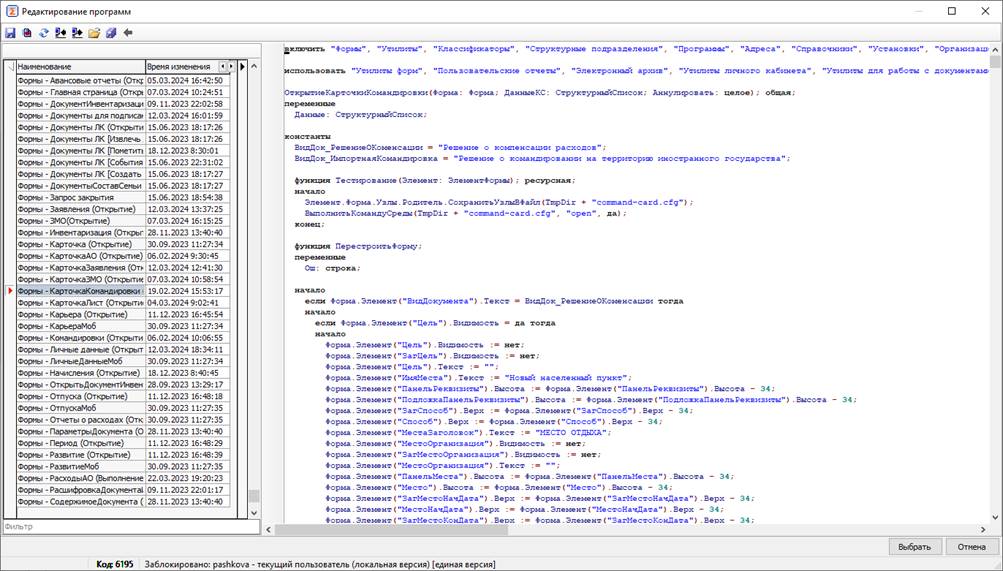
Task: Select row Формы - Документы ЛК [События
Action: [x=123, y=162]
